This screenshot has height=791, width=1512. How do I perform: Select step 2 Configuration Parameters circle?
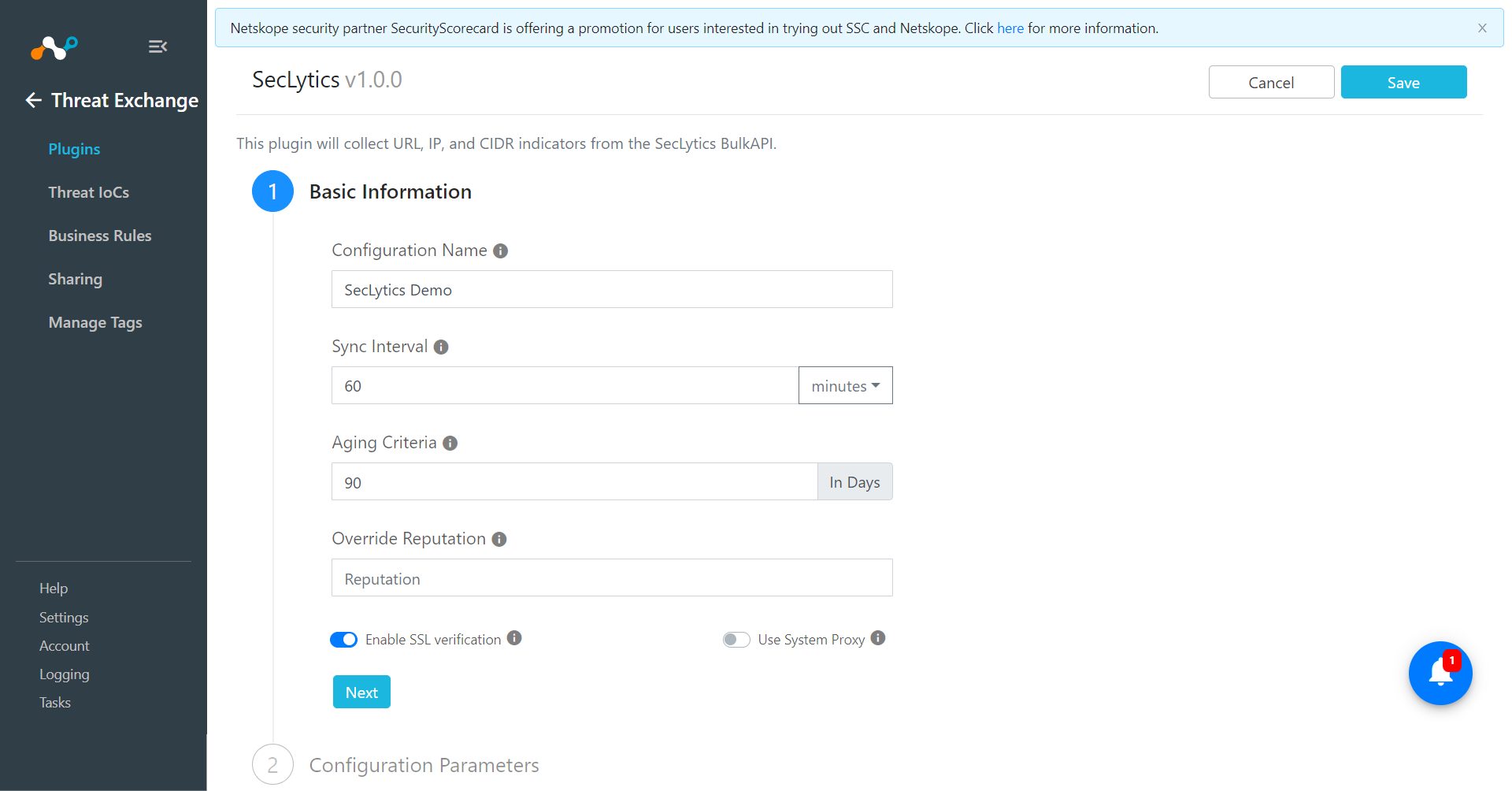tap(272, 765)
